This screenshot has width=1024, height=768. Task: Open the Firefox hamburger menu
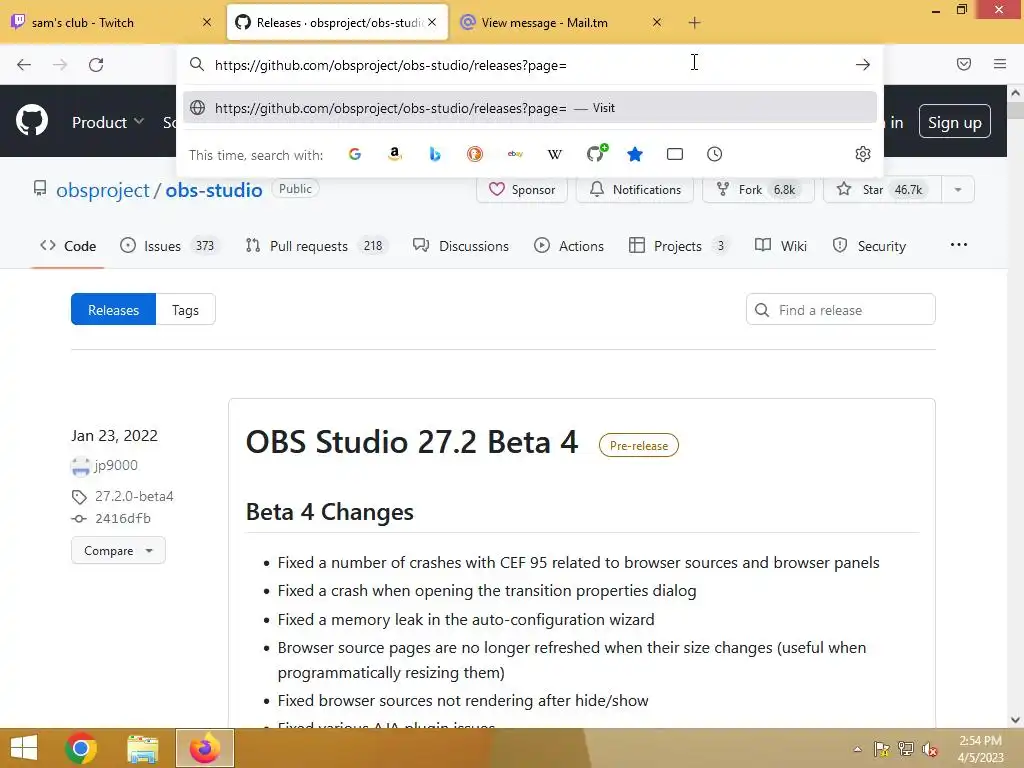pyautogui.click(x=999, y=64)
